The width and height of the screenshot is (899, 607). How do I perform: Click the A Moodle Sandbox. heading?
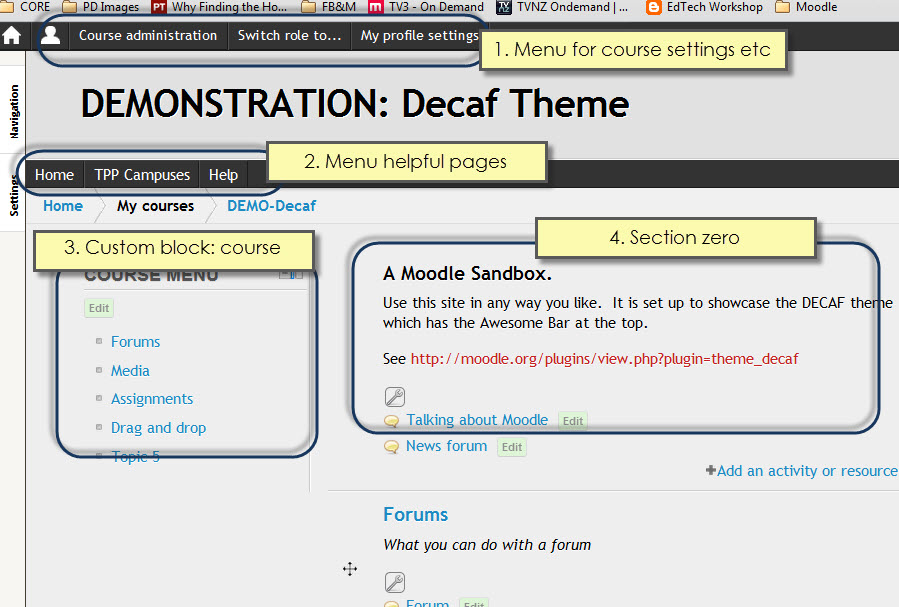pyautogui.click(x=467, y=273)
